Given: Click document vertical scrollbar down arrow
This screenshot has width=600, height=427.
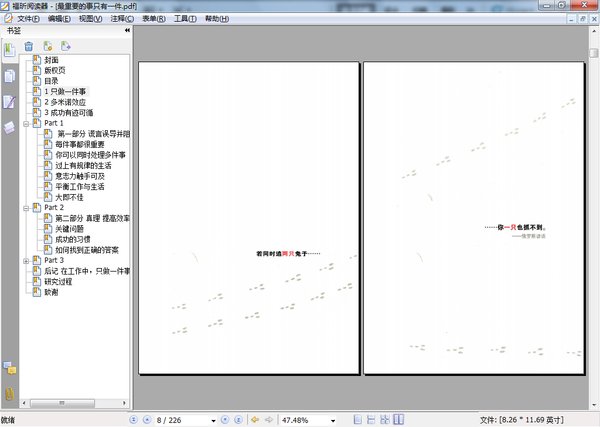Looking at the screenshot, I should pyautogui.click(x=594, y=406).
